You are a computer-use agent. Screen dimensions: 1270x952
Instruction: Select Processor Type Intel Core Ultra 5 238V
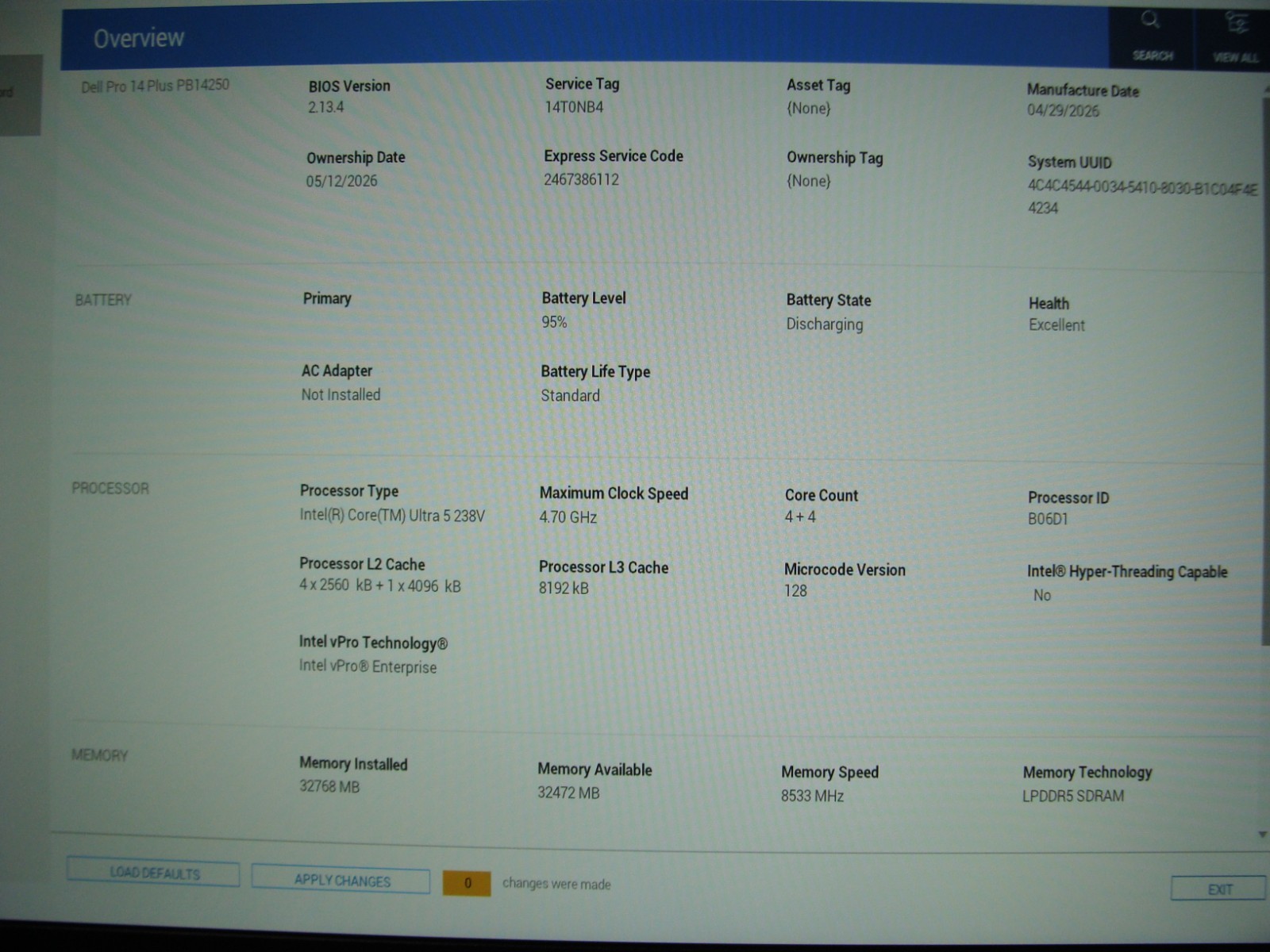pyautogui.click(x=392, y=515)
